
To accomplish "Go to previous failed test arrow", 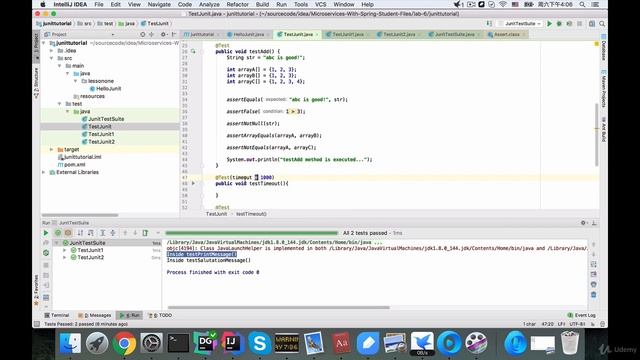I will point(125,233).
